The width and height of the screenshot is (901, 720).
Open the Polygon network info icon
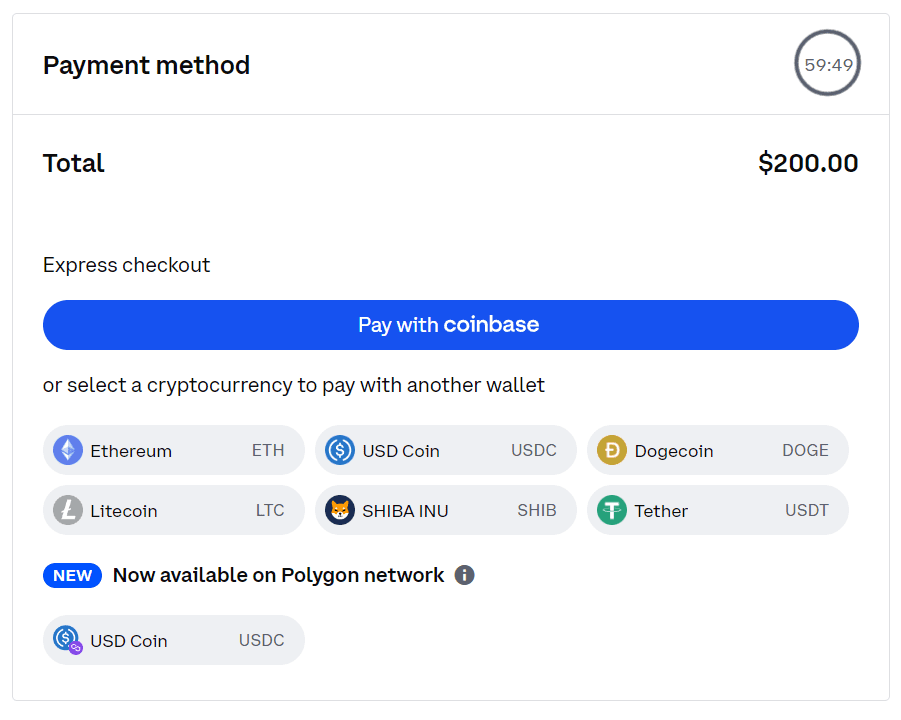464,575
